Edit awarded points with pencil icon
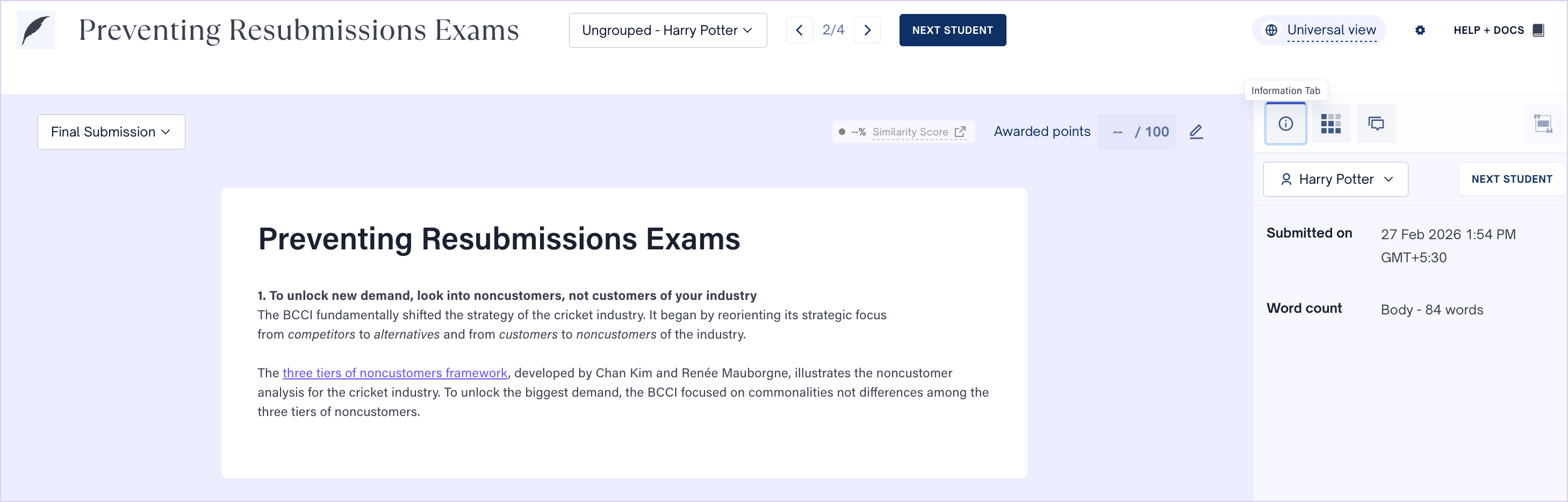The image size is (1568, 502). tap(1196, 132)
